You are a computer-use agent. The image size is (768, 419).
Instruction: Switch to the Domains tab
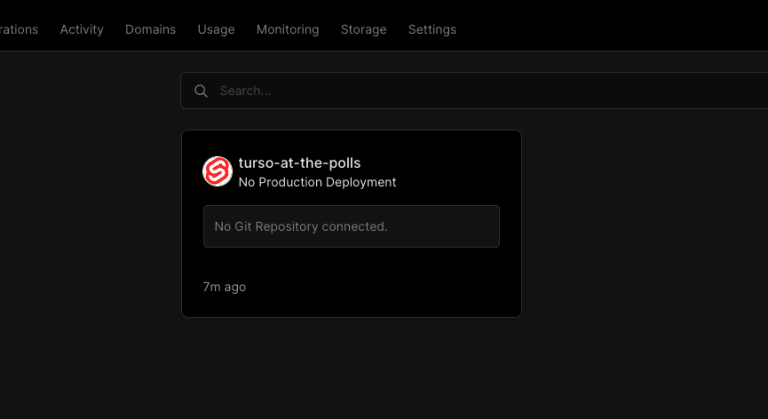click(150, 29)
